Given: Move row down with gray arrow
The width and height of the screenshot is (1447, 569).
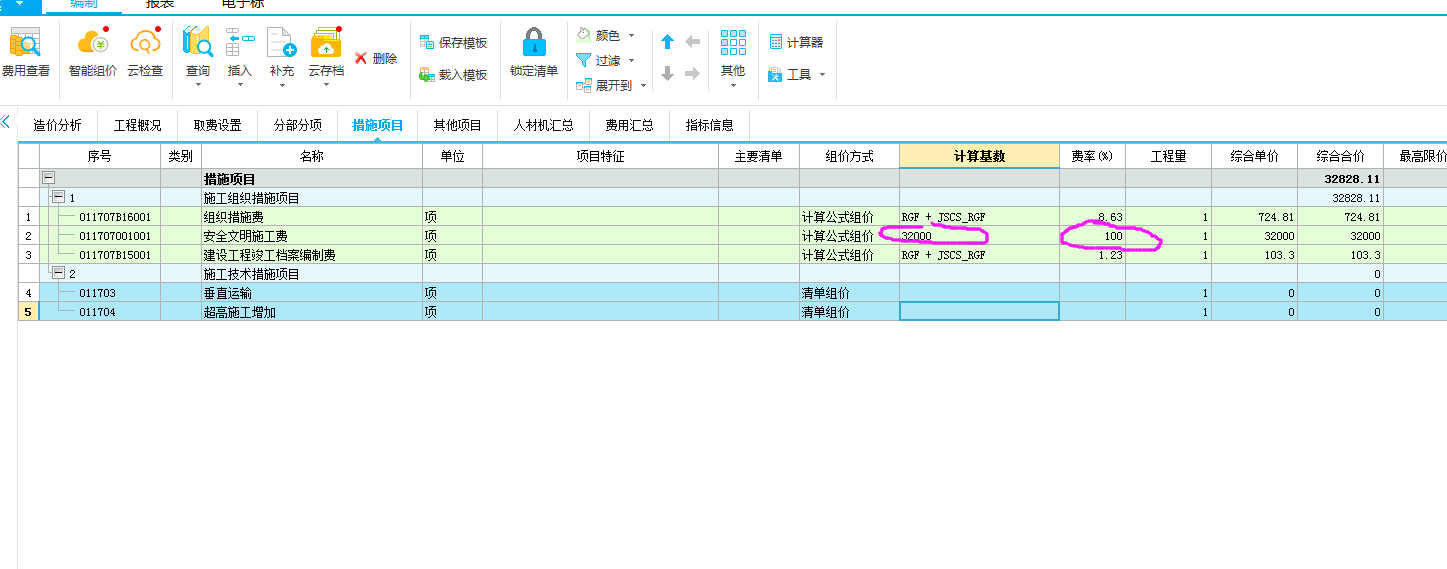Looking at the screenshot, I should coord(667,74).
